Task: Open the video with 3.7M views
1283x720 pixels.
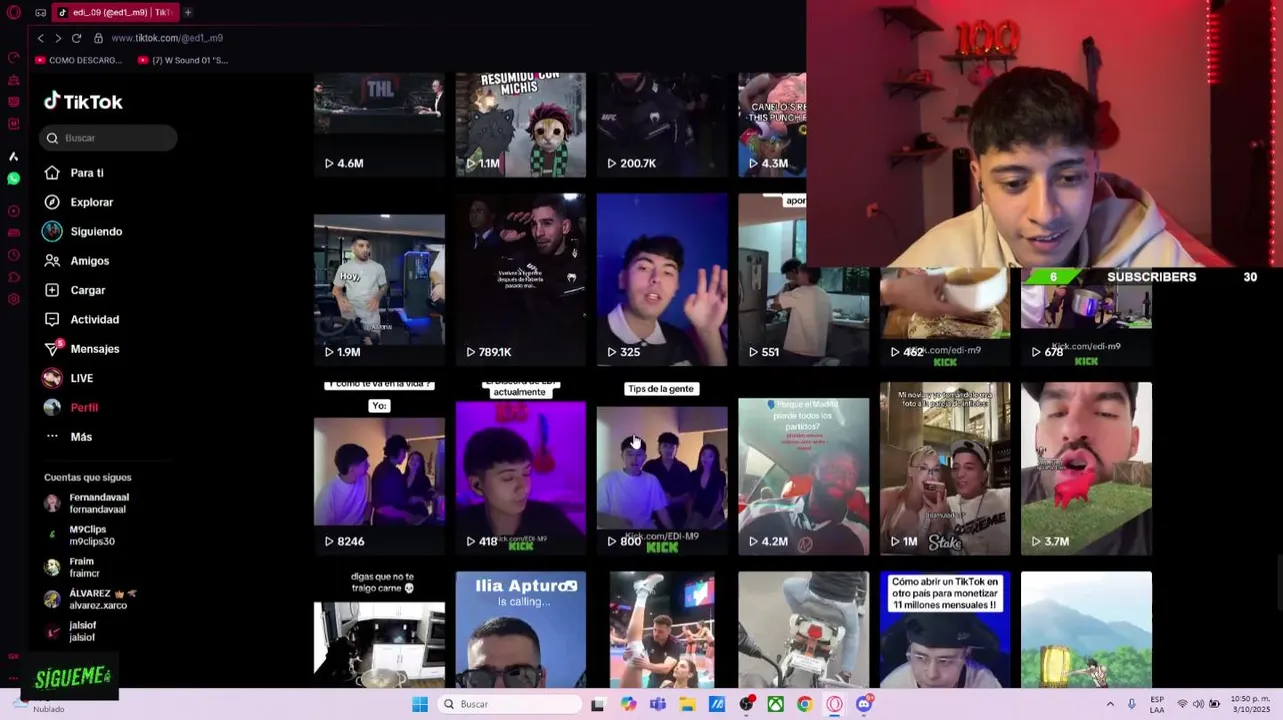Action: (1086, 468)
